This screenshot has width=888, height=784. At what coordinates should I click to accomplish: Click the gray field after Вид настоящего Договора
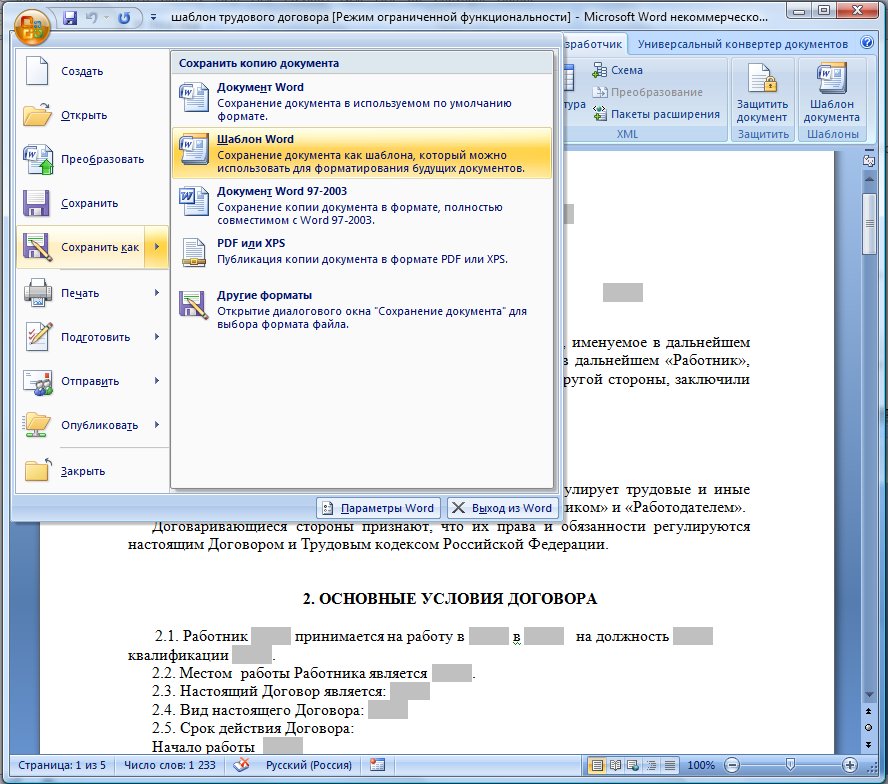click(388, 709)
